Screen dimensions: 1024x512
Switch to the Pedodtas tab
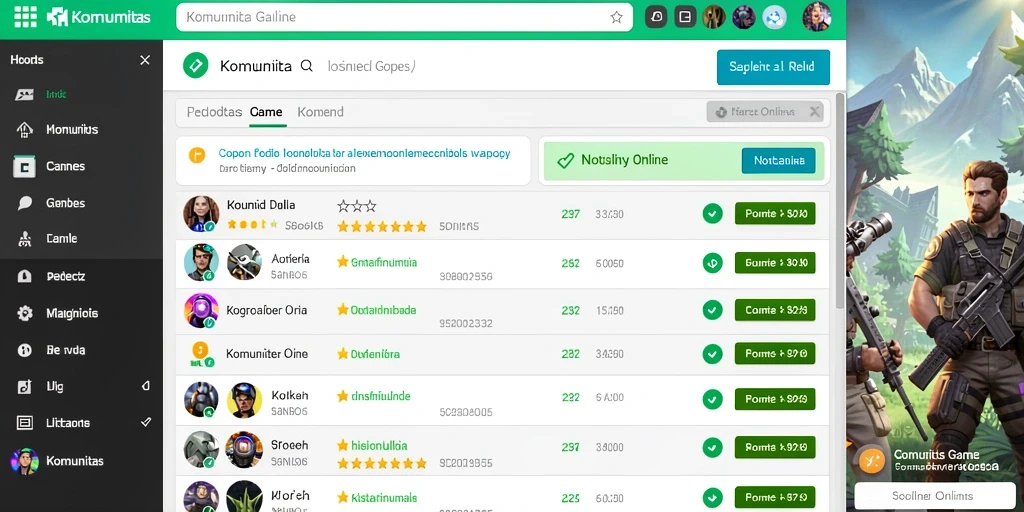click(x=214, y=112)
